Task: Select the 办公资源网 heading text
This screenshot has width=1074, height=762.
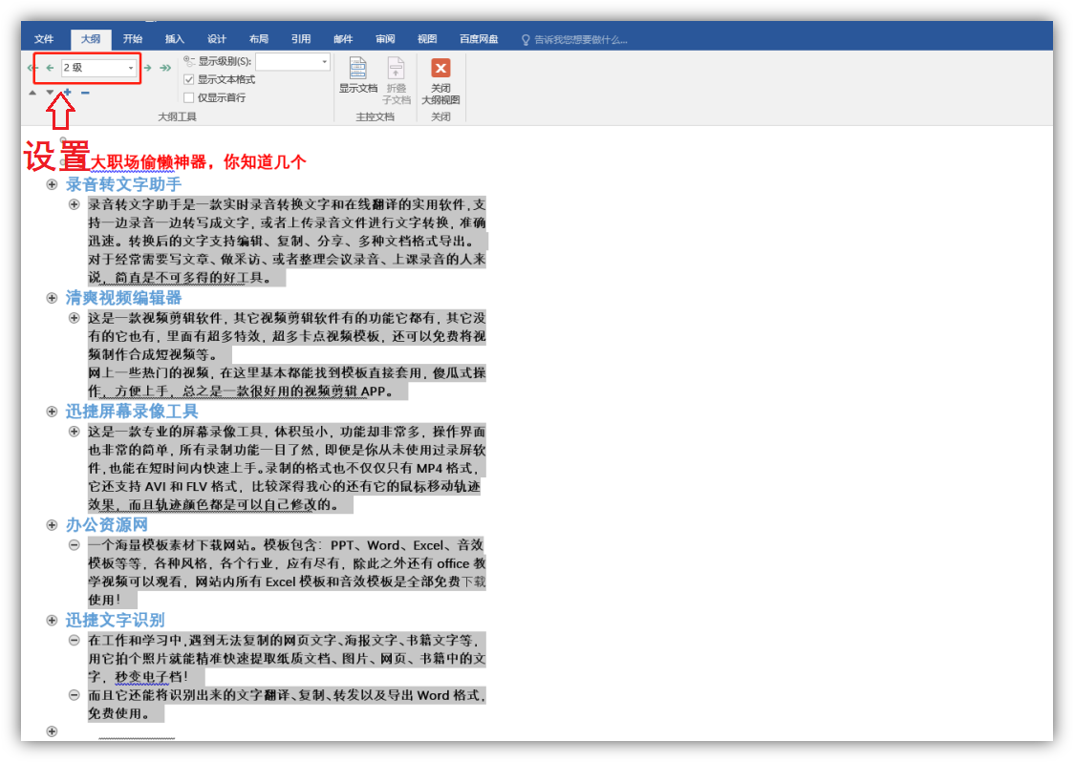Action: tap(107, 525)
